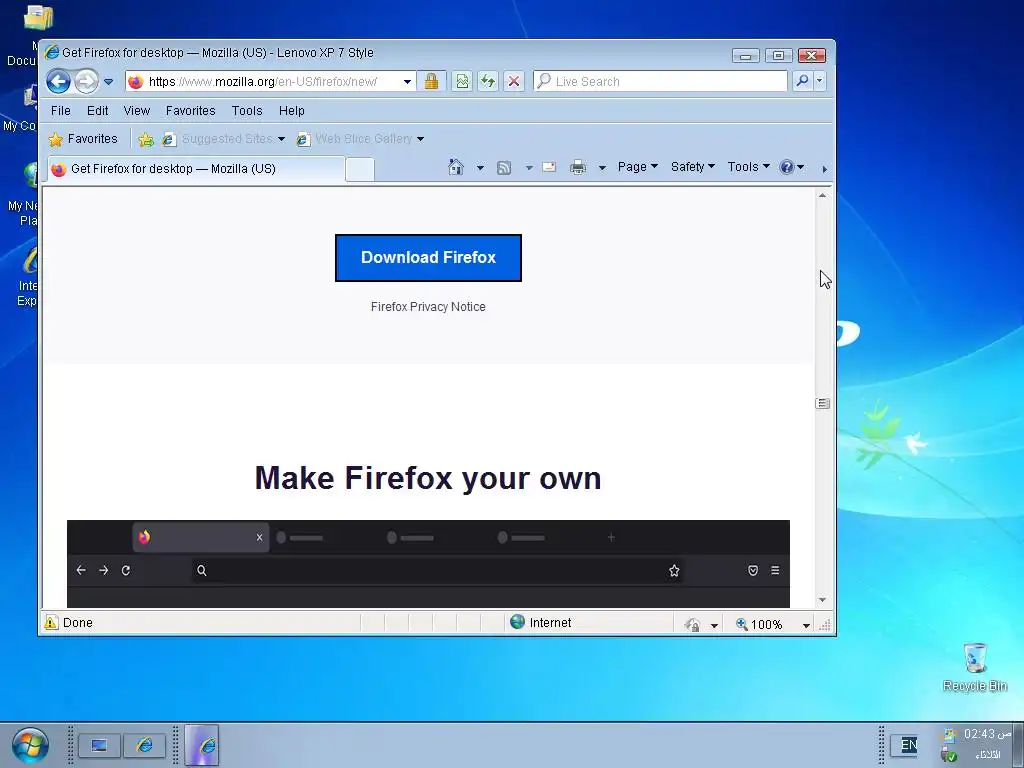The width and height of the screenshot is (1024, 768).
Task: Click the Forward navigation arrow
Action: pos(86,82)
